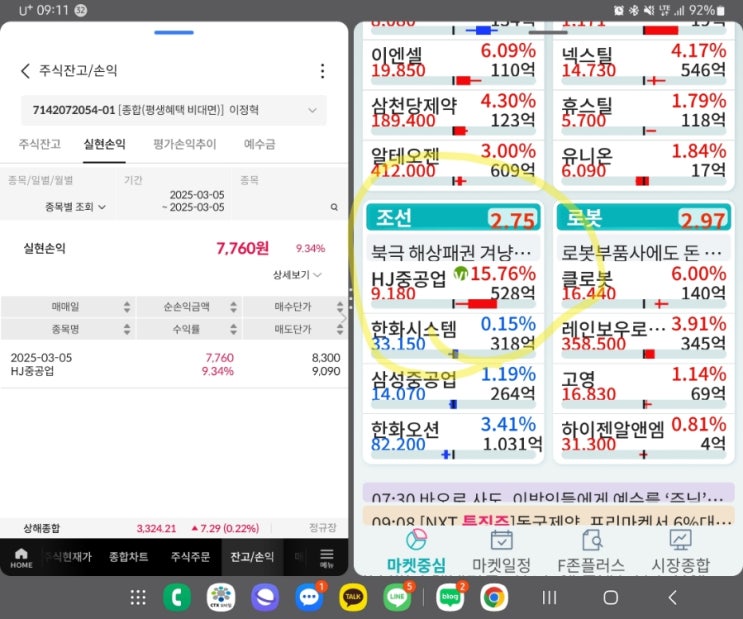
Task: Open 삼천당제약 stock card
Action: tap(453, 114)
